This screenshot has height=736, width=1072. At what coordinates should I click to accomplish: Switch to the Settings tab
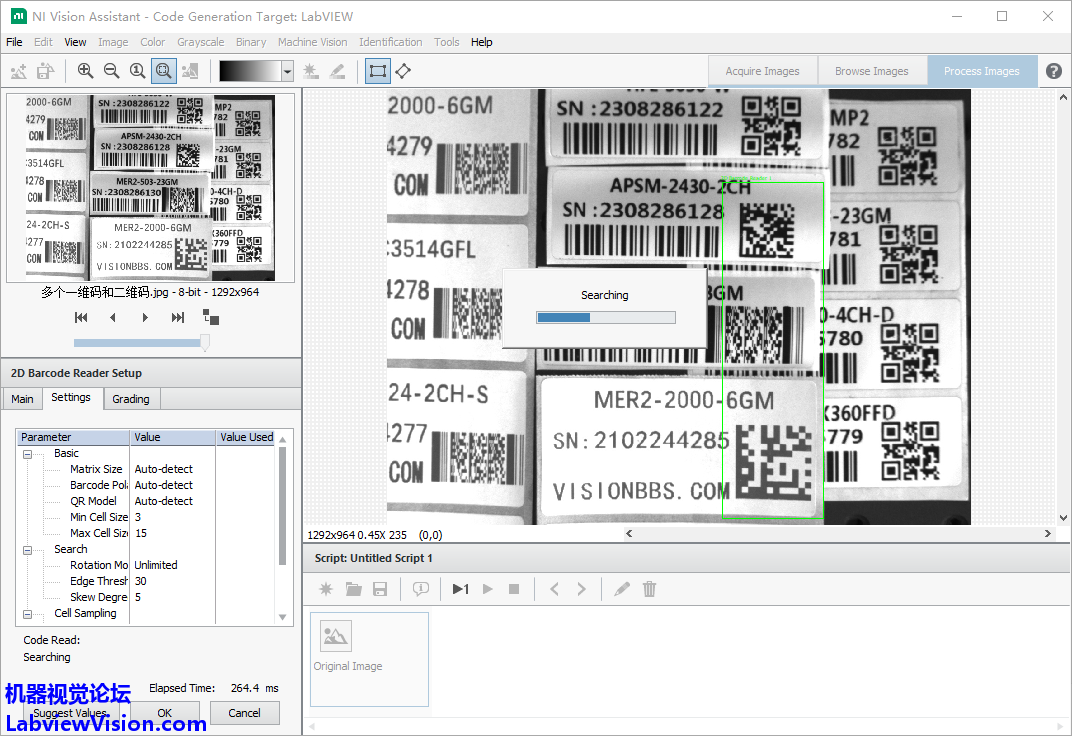(71, 398)
